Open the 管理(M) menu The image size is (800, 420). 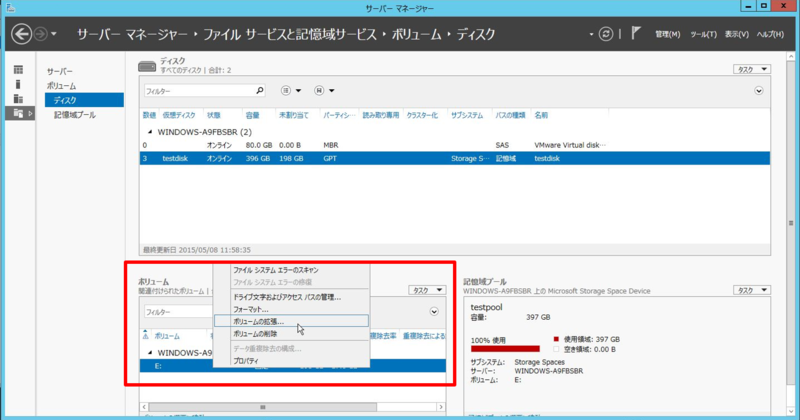[667, 34]
